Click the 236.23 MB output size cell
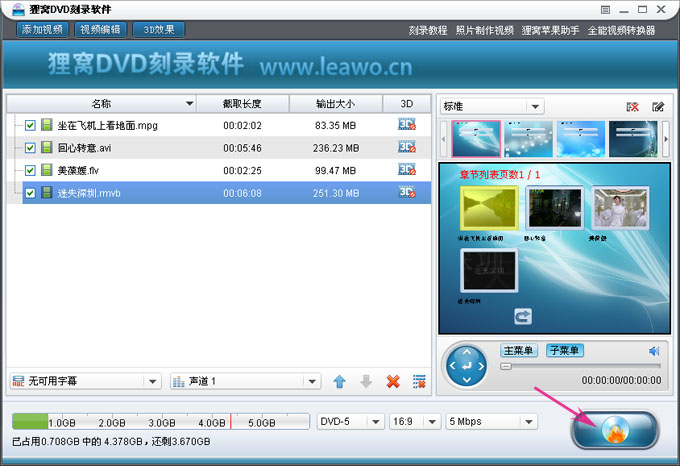Image resolution: width=680 pixels, height=466 pixels. [x=336, y=148]
